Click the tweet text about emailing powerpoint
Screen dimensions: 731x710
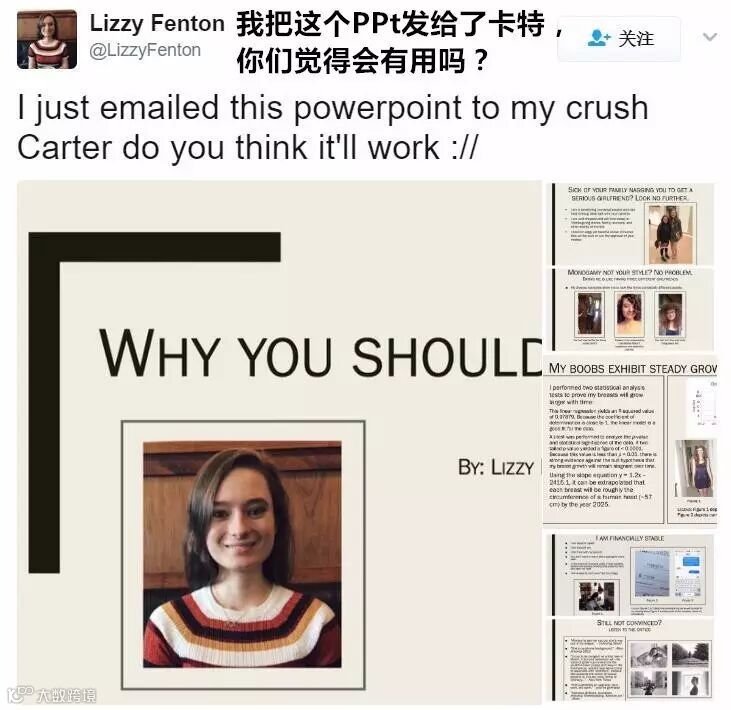point(332,127)
